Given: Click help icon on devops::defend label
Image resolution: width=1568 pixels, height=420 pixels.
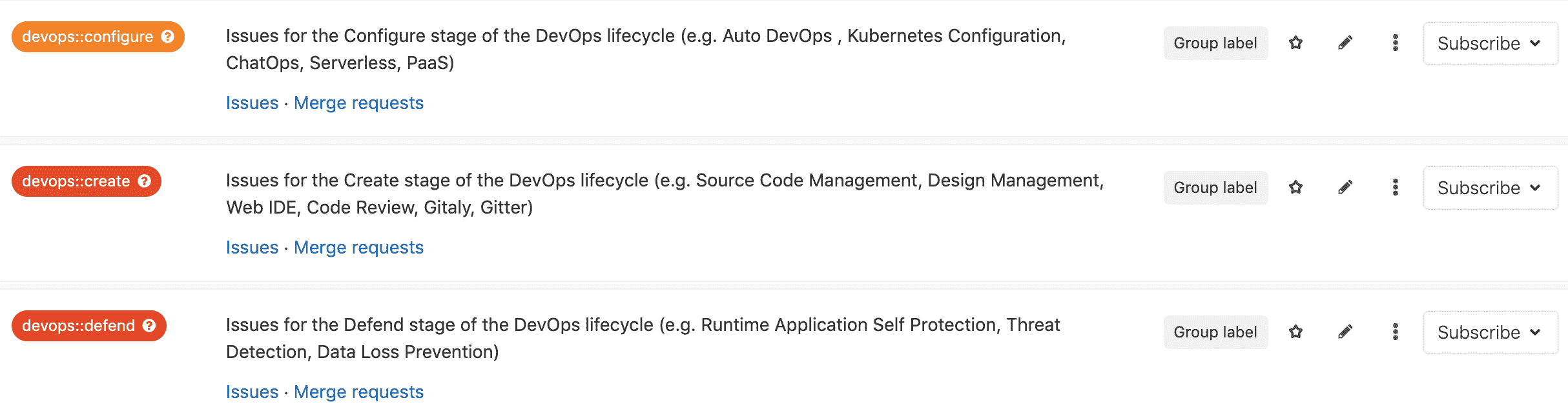Looking at the screenshot, I should [149, 326].
